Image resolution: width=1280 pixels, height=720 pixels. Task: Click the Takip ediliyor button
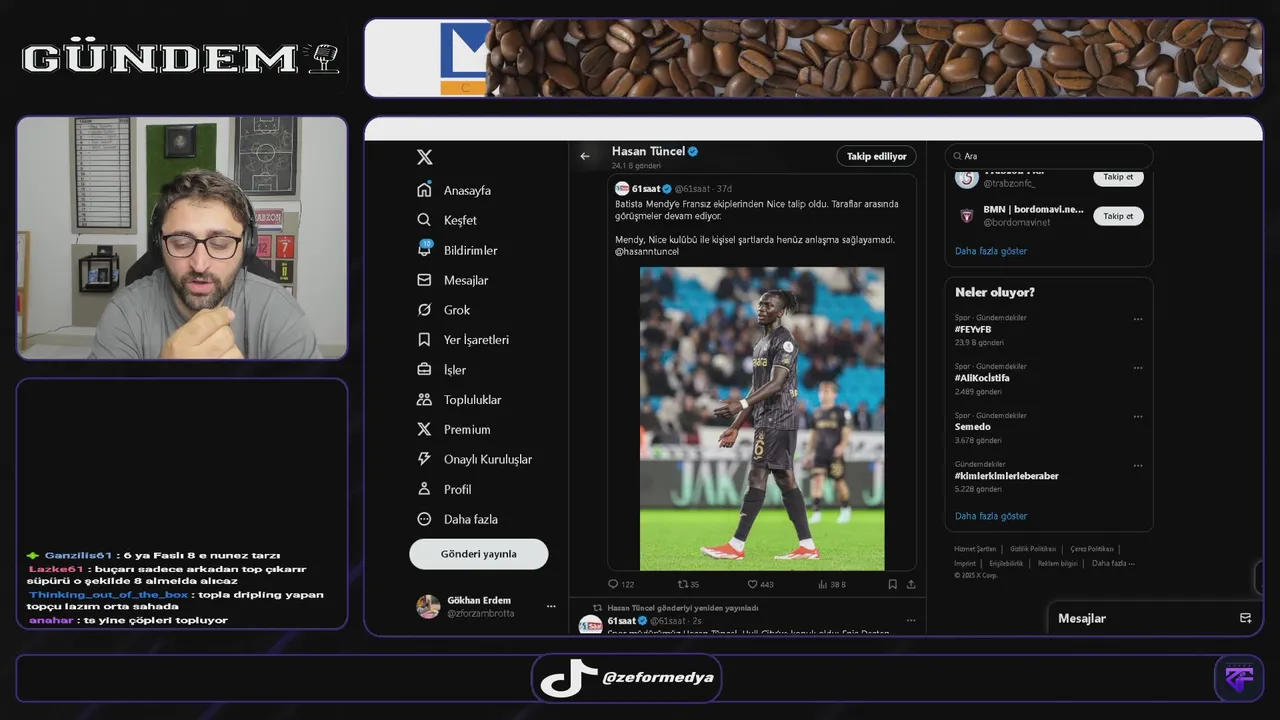click(876, 156)
